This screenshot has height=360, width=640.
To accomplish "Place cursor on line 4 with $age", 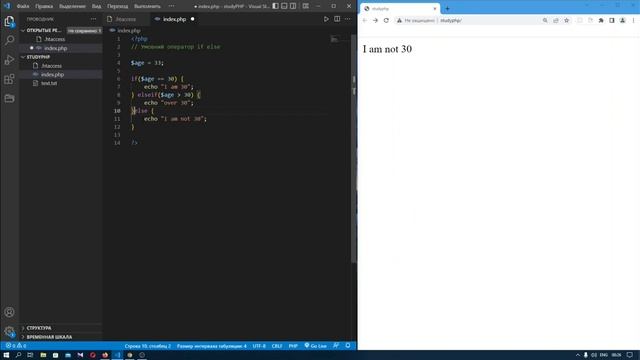I will (x=147, y=63).
